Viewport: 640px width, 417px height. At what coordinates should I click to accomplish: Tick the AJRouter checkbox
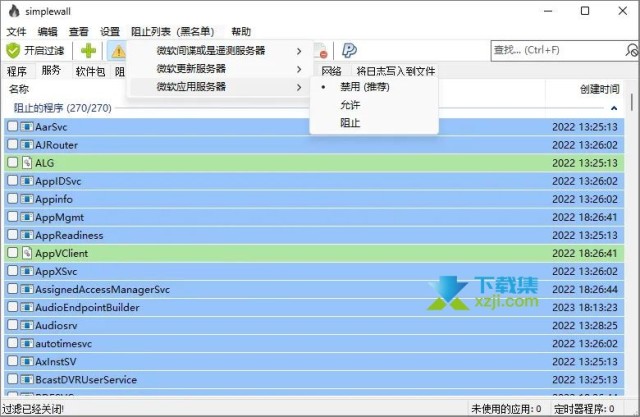coord(13,144)
